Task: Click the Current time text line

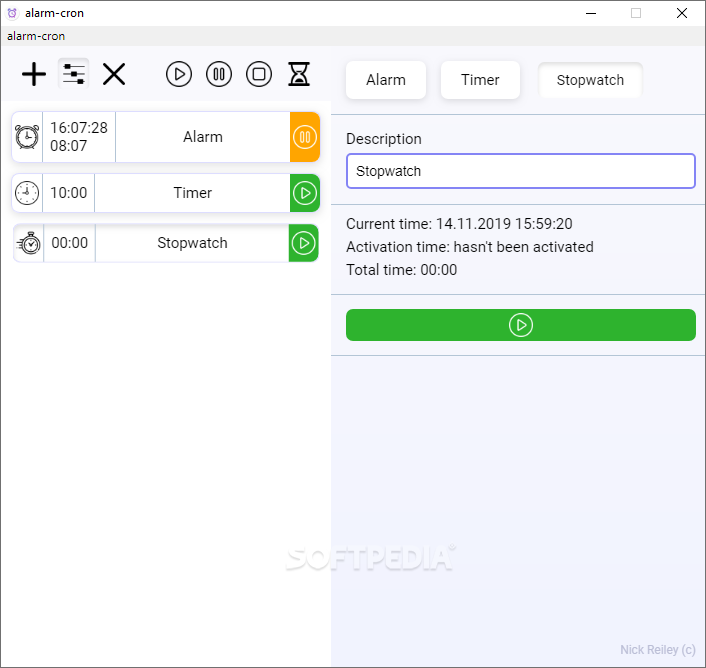Action: coord(459,224)
